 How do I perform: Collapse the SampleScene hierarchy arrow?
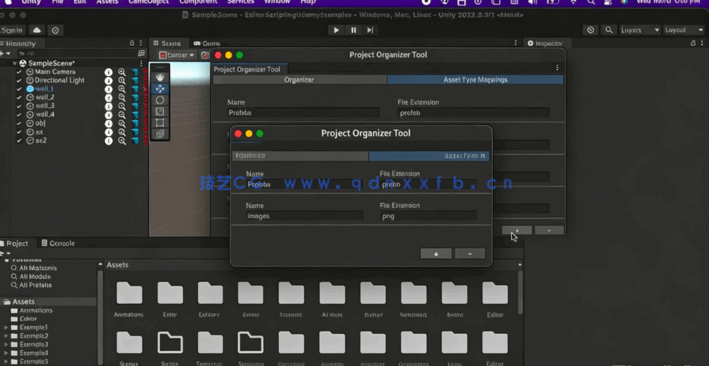14,63
